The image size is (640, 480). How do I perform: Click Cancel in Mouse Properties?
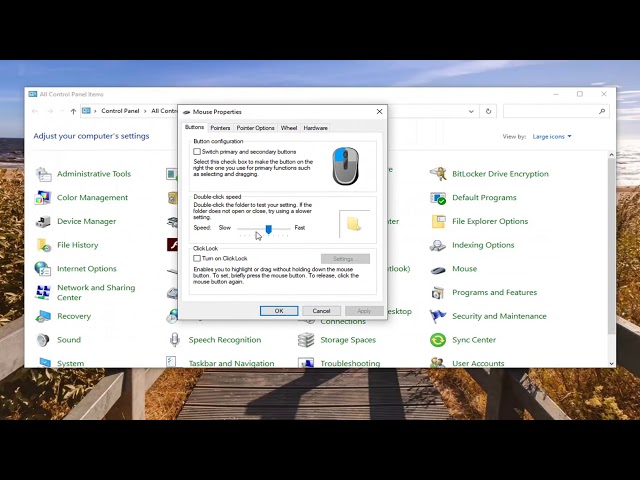[x=321, y=311]
